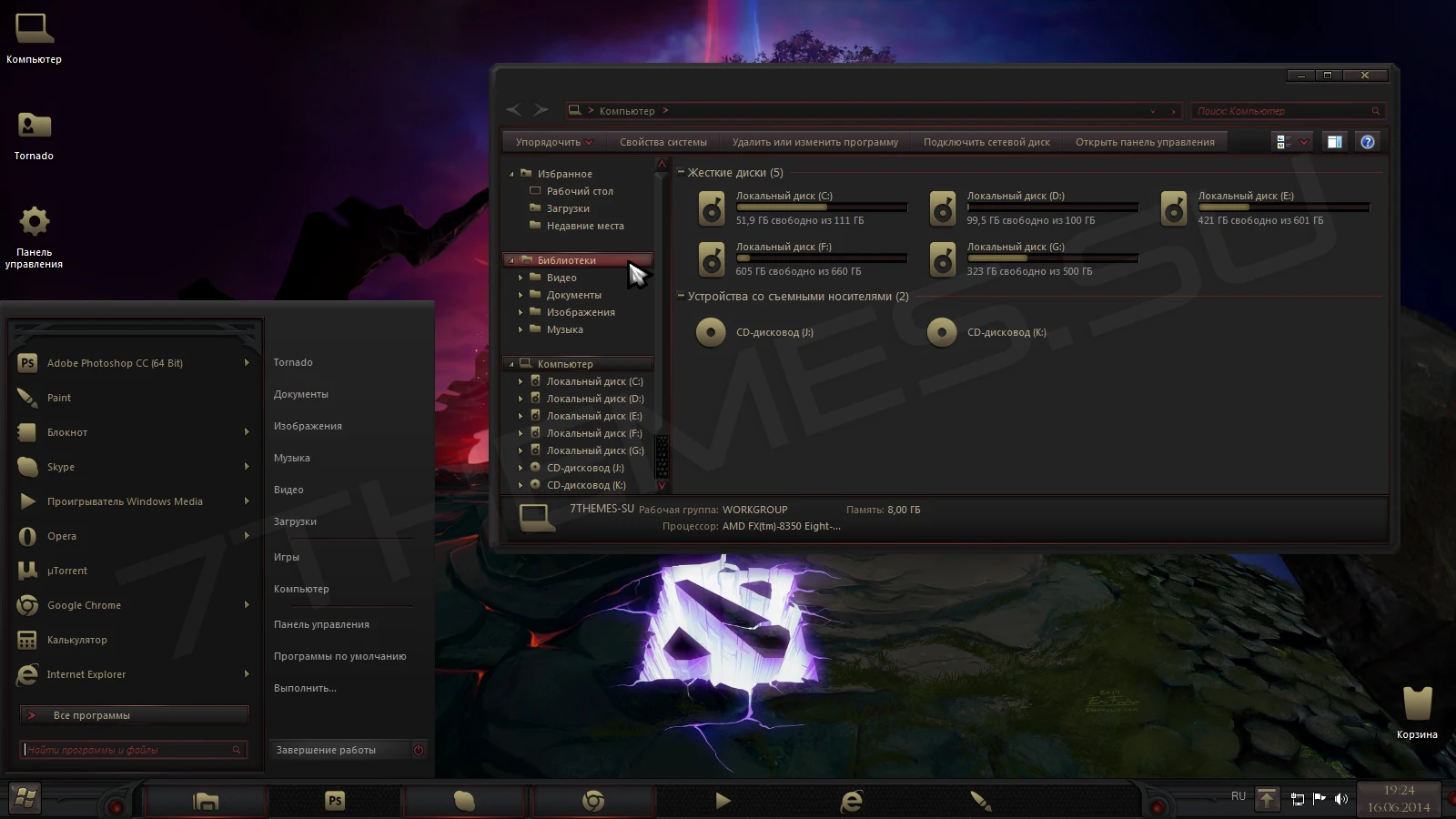Open the Action Center flag in tray
The image size is (1456, 819).
point(1319,799)
